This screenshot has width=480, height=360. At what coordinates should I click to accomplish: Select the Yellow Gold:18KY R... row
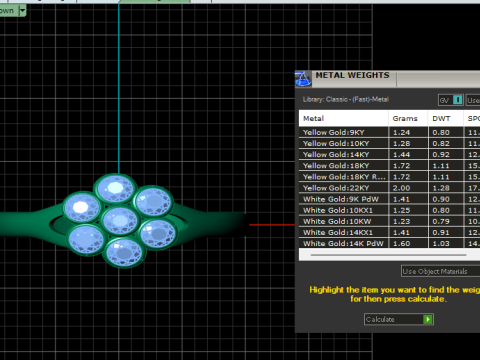389,177
